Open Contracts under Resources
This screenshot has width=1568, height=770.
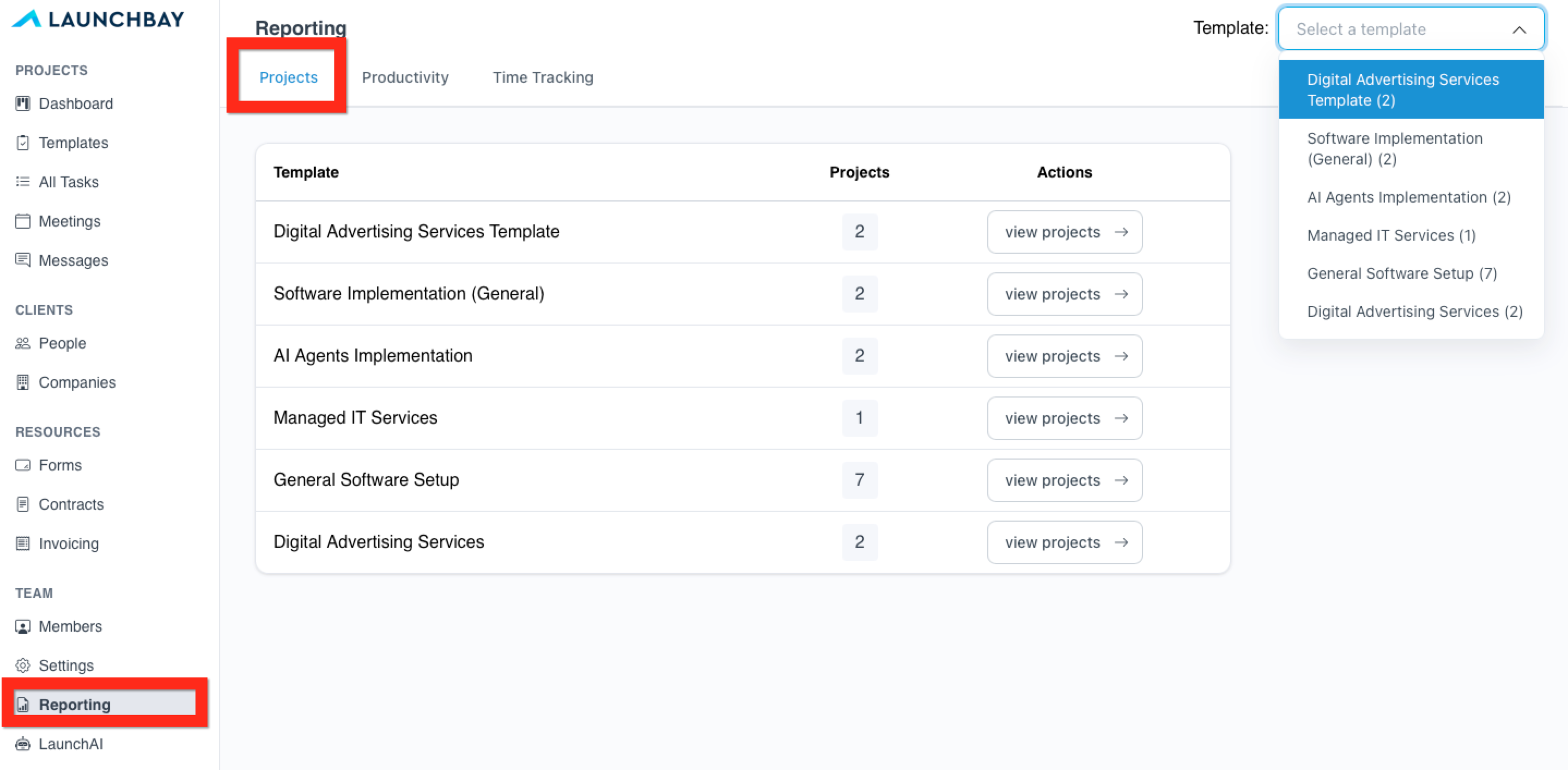(71, 505)
